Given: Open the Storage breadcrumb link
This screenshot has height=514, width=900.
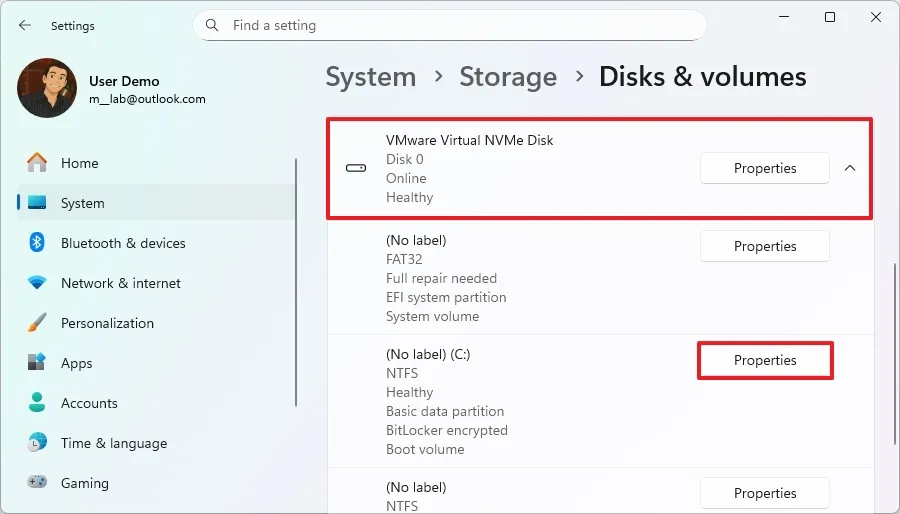Looking at the screenshot, I should click(508, 77).
